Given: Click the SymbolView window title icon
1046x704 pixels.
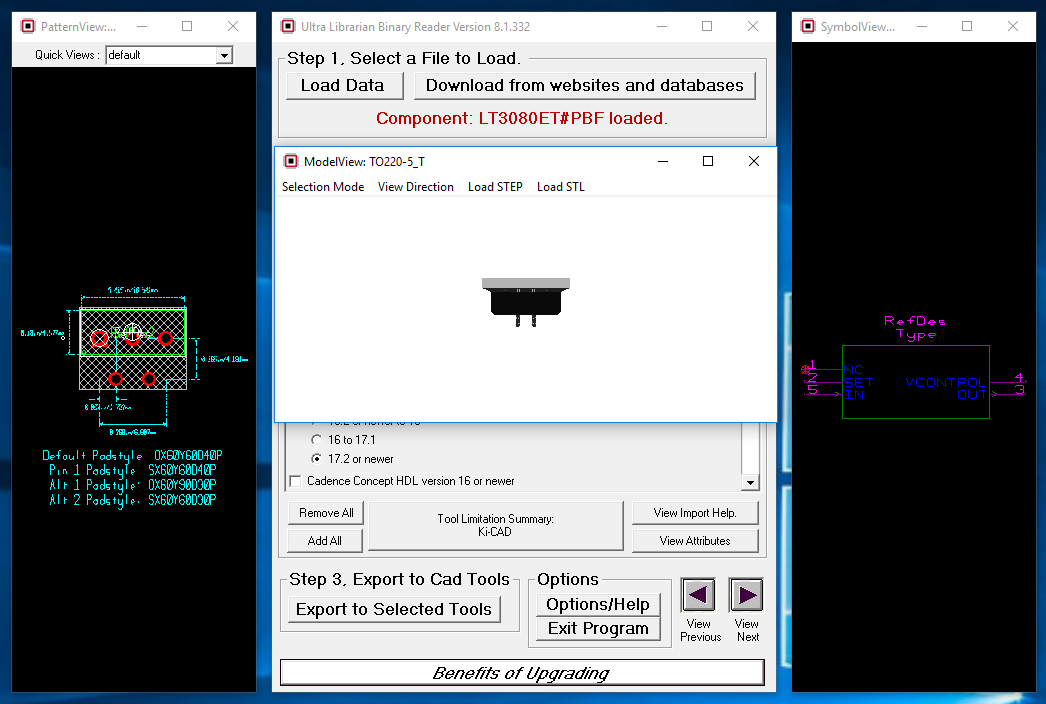Looking at the screenshot, I should pos(807,26).
